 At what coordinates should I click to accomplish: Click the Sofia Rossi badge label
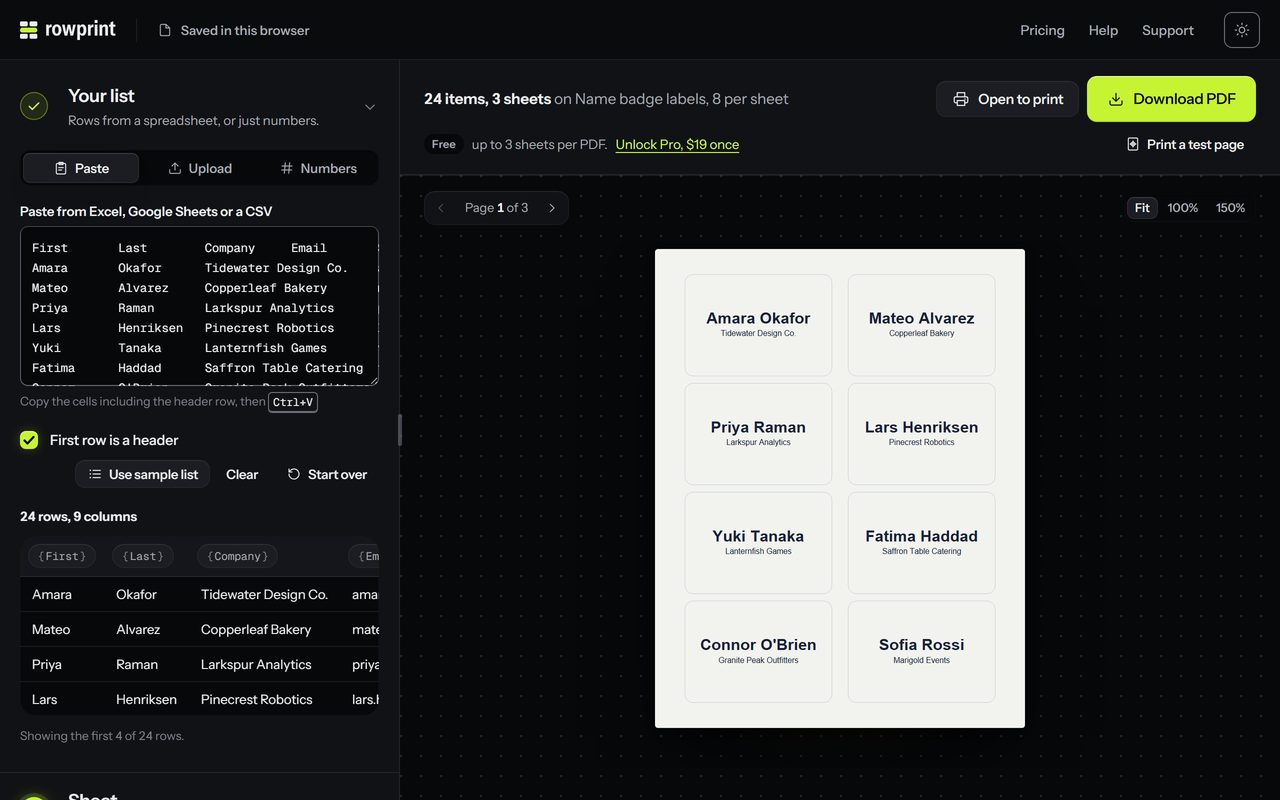pos(921,651)
